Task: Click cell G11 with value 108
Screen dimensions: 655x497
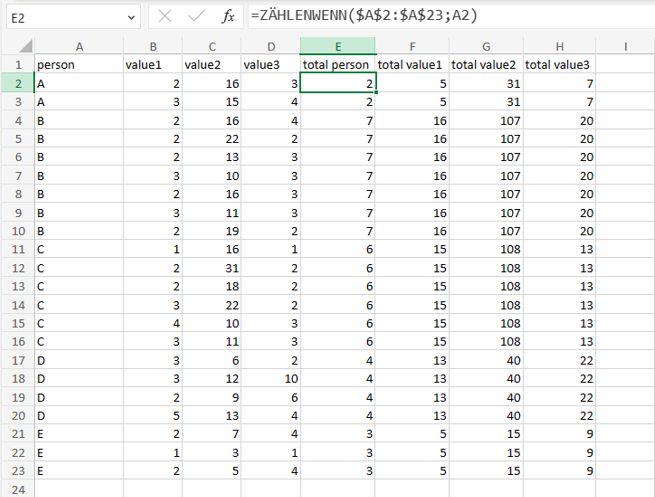Action: pyautogui.click(x=486, y=249)
